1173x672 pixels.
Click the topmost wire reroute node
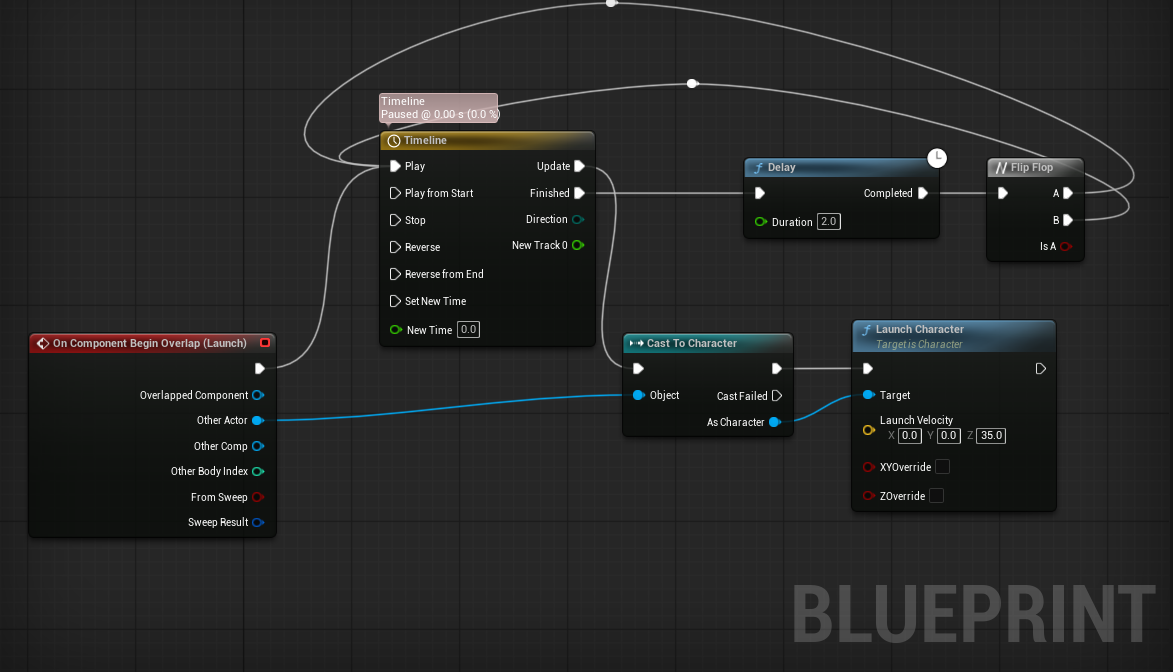coord(611,3)
